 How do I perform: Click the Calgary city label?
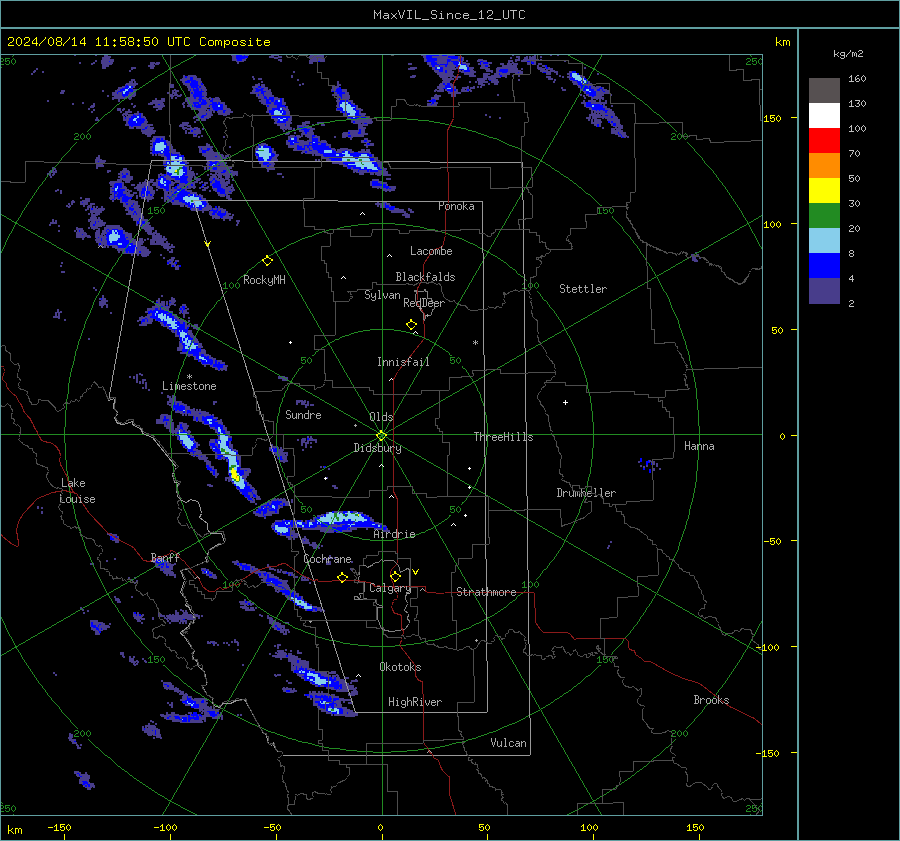pyautogui.click(x=390, y=588)
